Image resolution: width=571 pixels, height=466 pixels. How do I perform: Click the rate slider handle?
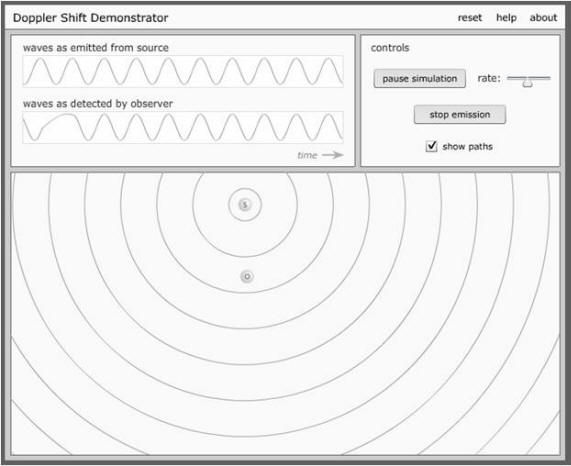coord(527,83)
